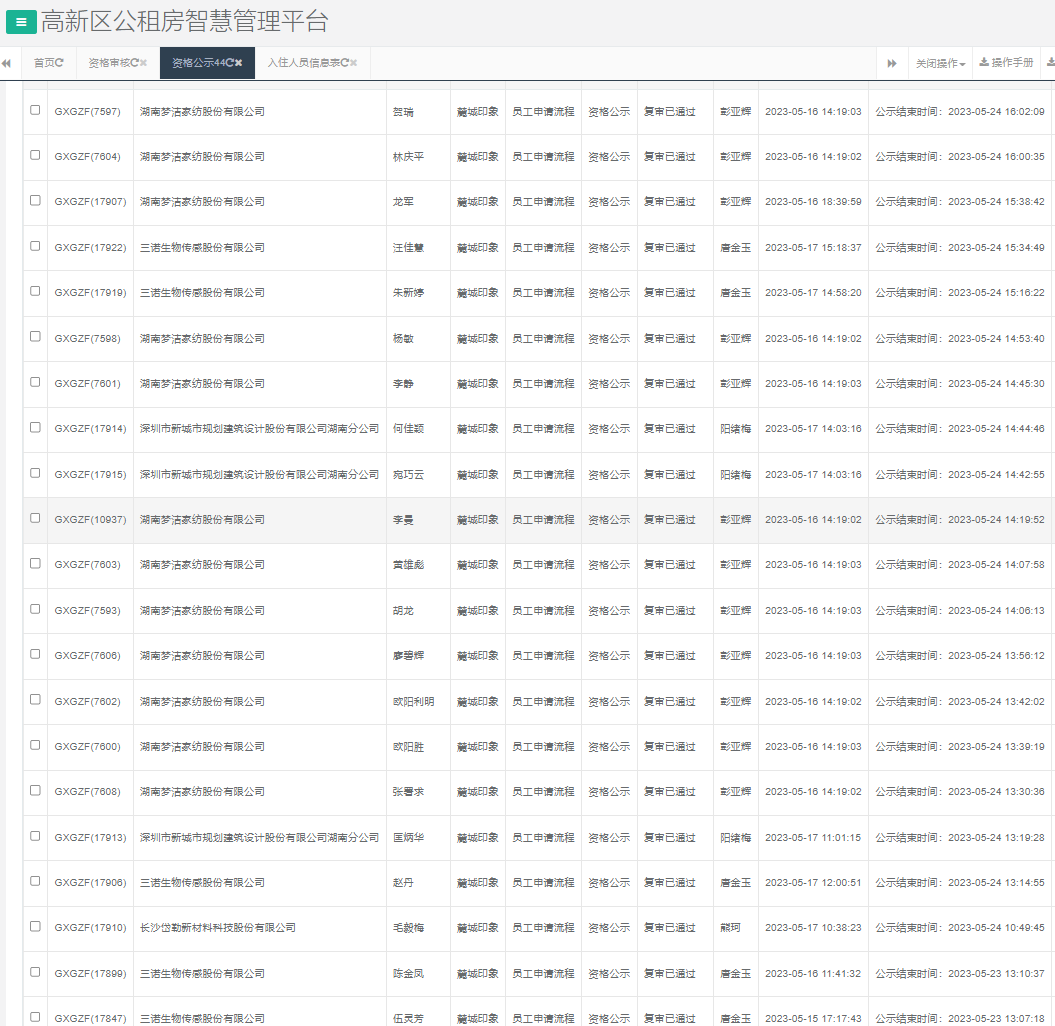This screenshot has width=1055, height=1026.
Task: Select checkbox for GXGZF(17922) row
Action: pyautogui.click(x=35, y=246)
